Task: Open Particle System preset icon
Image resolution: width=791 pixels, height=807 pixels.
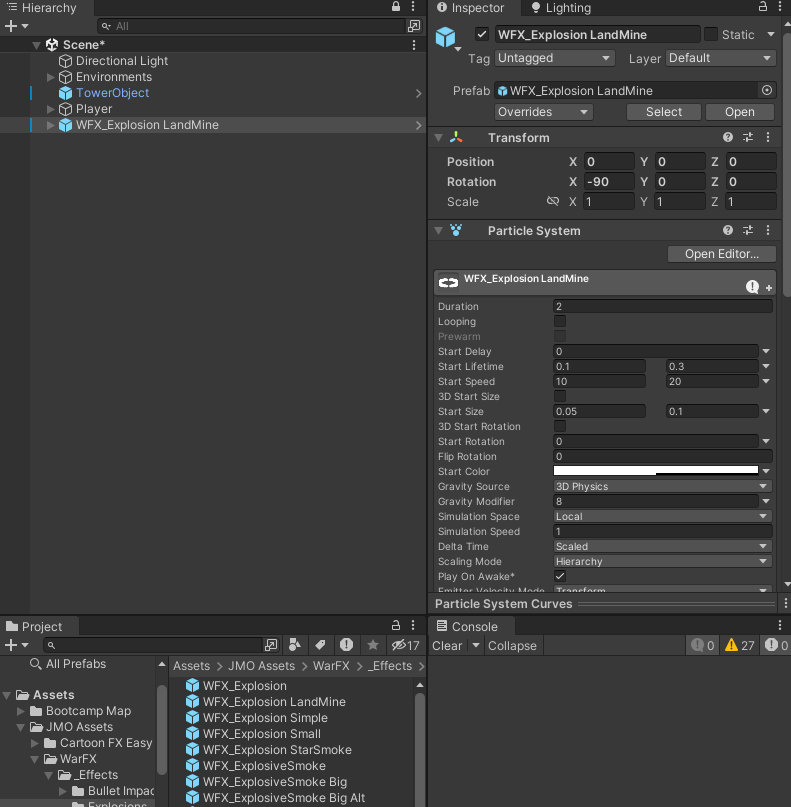Action: tap(748, 231)
